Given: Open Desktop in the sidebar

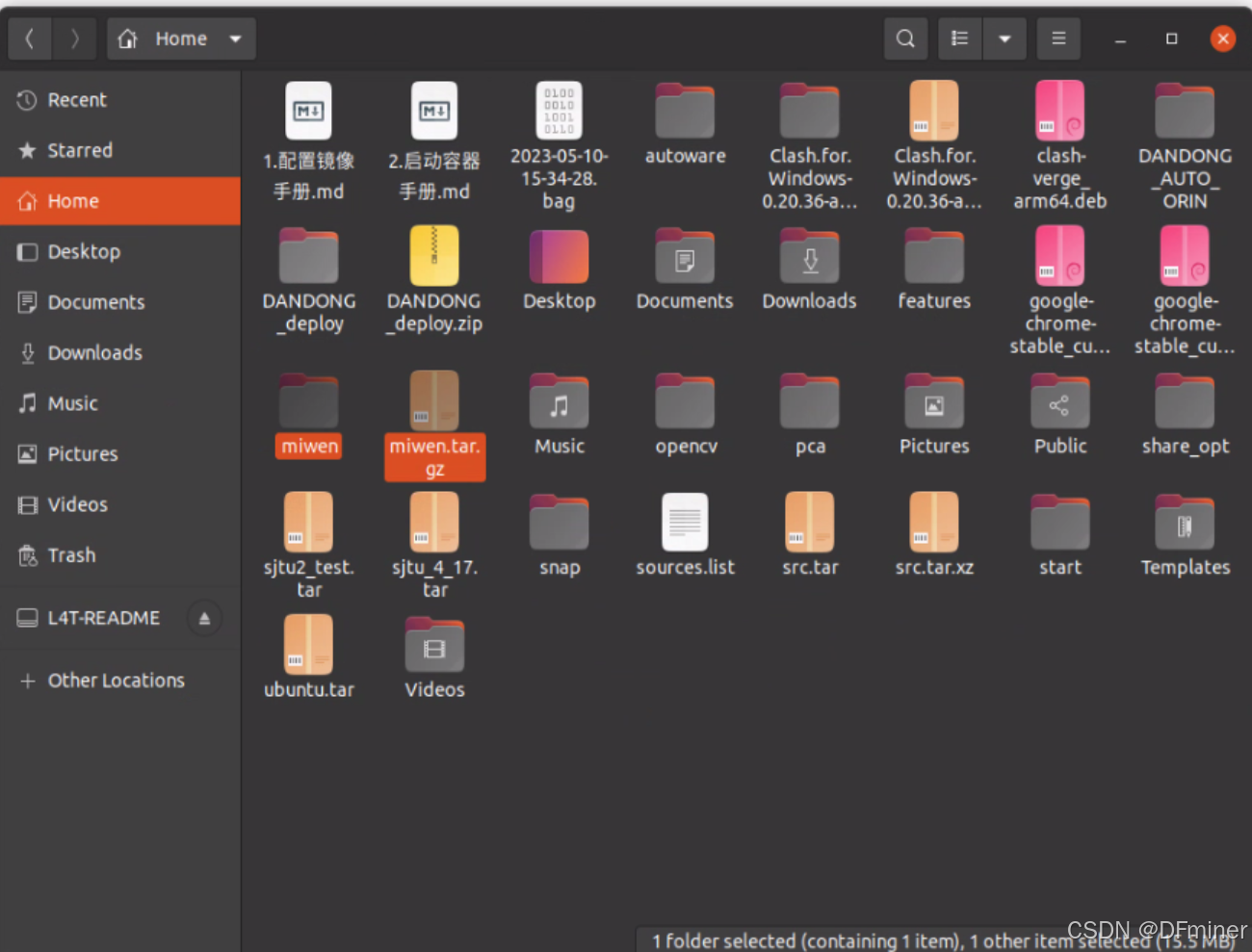Looking at the screenshot, I should tap(120, 252).
